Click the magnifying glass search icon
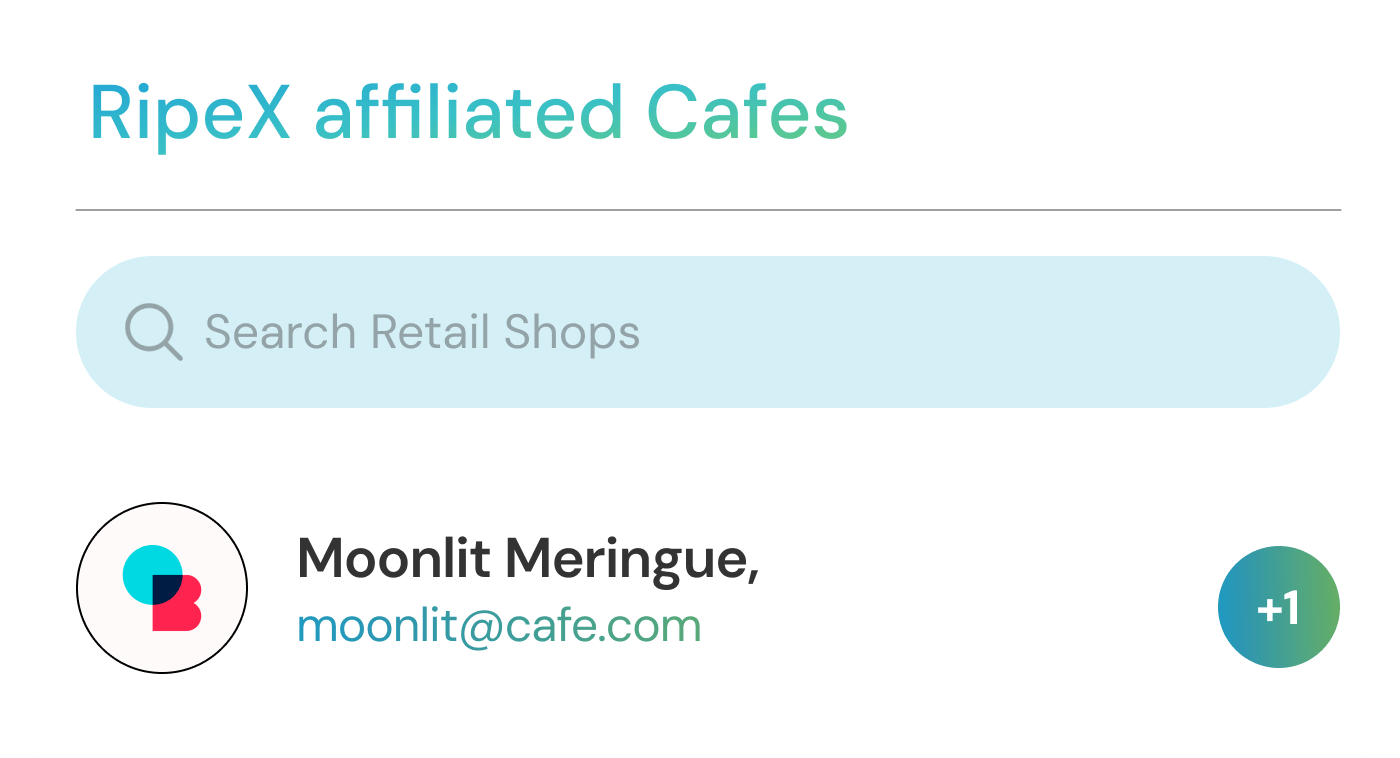Viewport: 1400px width, 758px height. click(153, 332)
